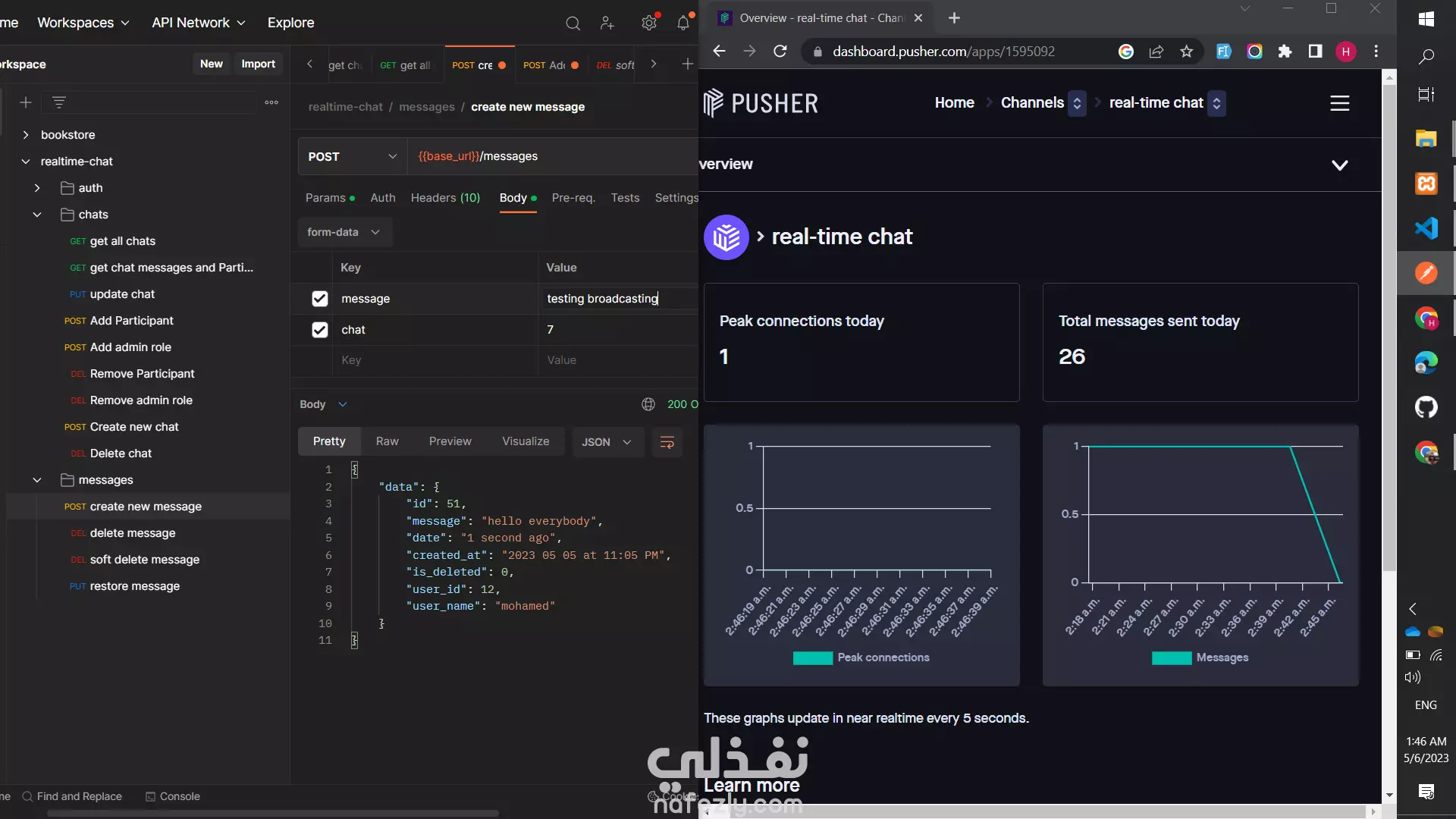Screen dimensions: 1456x819
Task: Open the form-data body type dropdown
Action: (344, 232)
